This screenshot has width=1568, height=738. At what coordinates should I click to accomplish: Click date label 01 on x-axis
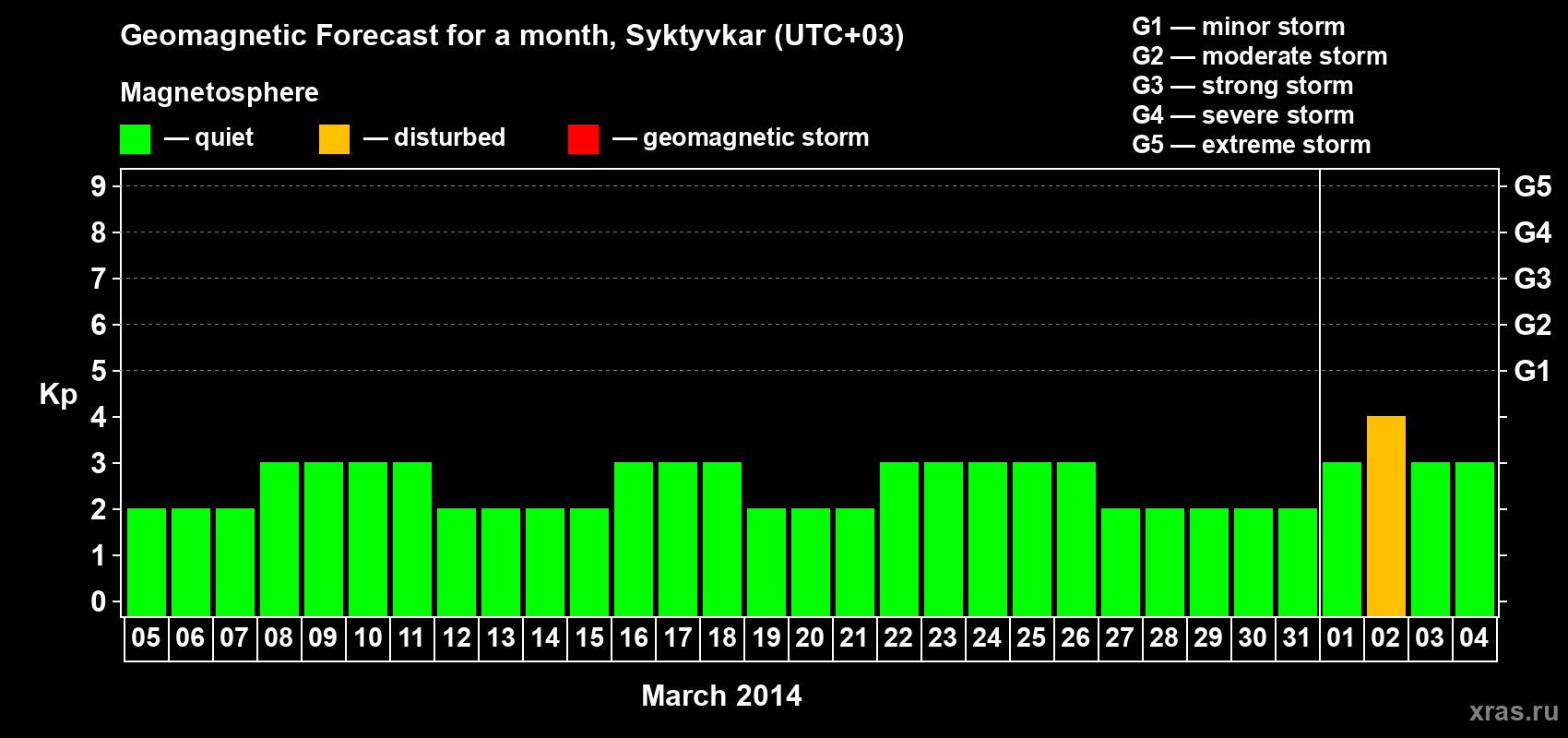pyautogui.click(x=1341, y=637)
